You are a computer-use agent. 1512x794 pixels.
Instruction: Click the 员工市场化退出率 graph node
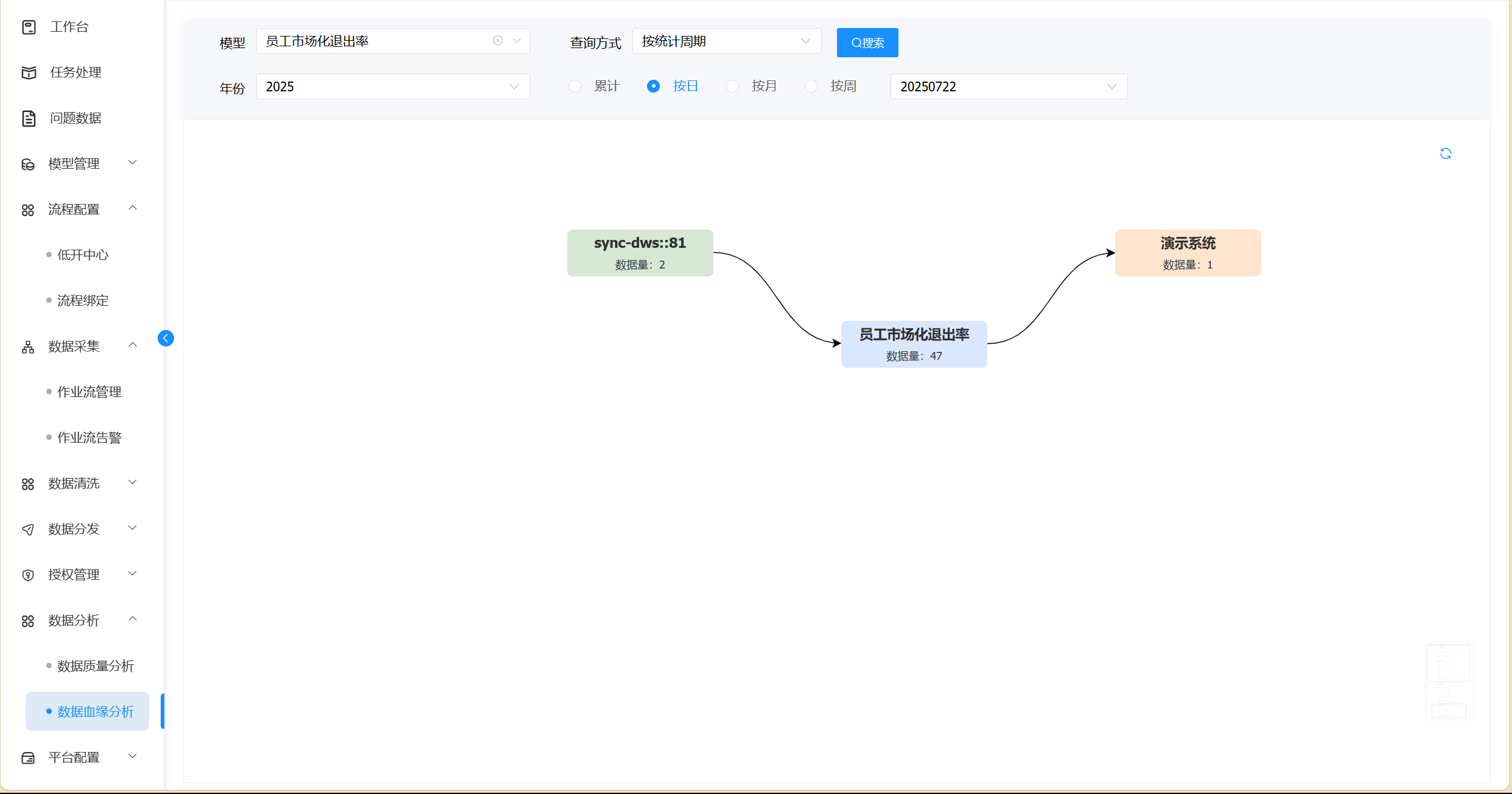point(914,344)
